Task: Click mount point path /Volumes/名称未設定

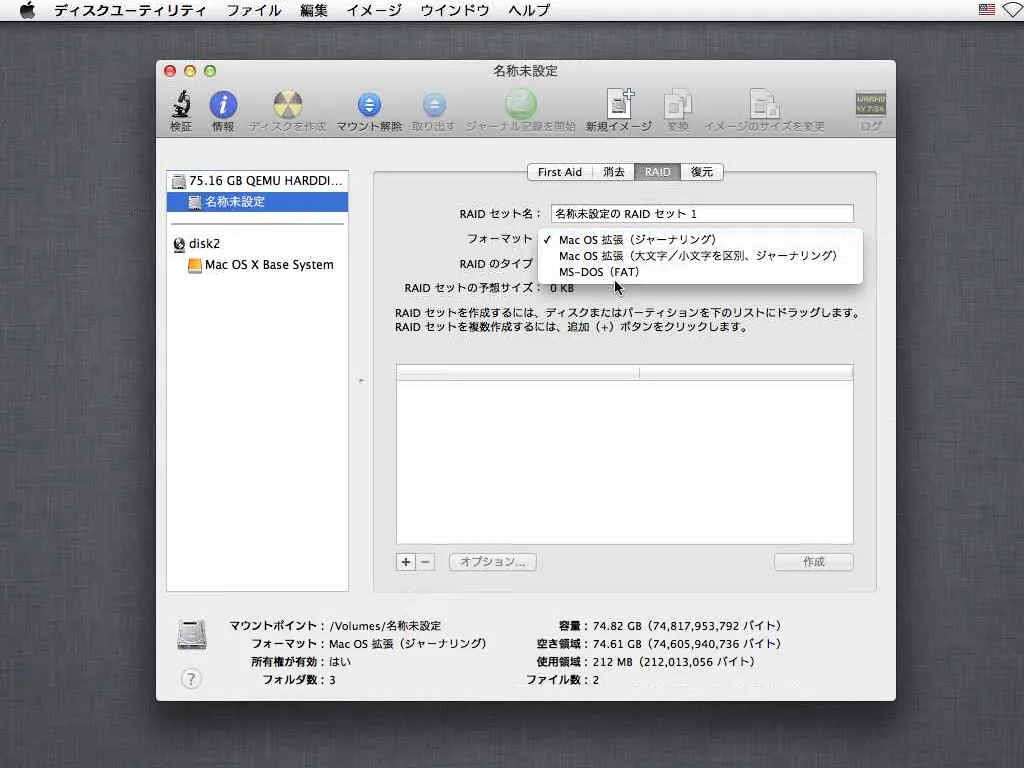Action: (x=385, y=626)
